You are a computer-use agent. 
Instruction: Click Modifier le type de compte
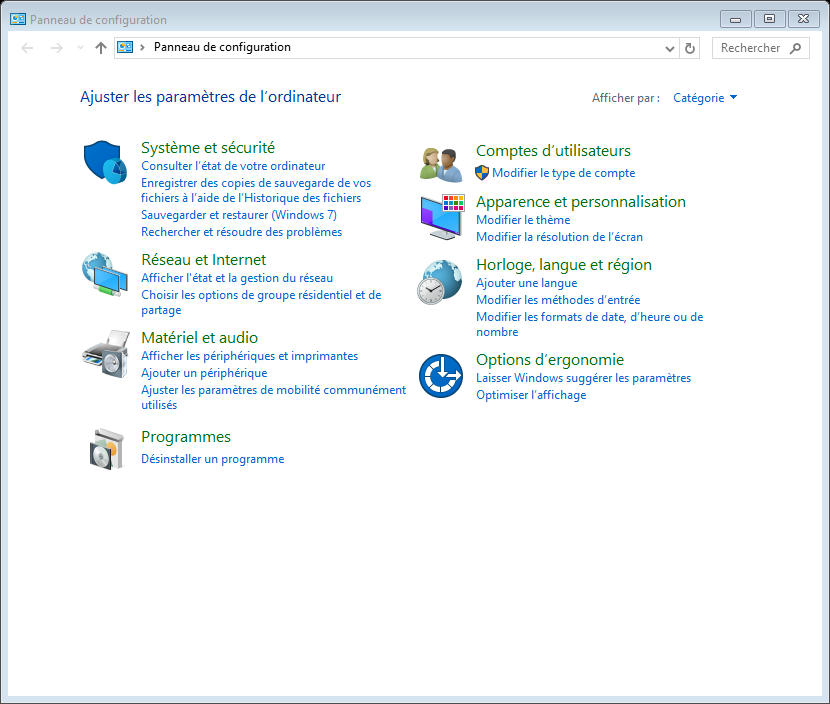click(563, 173)
